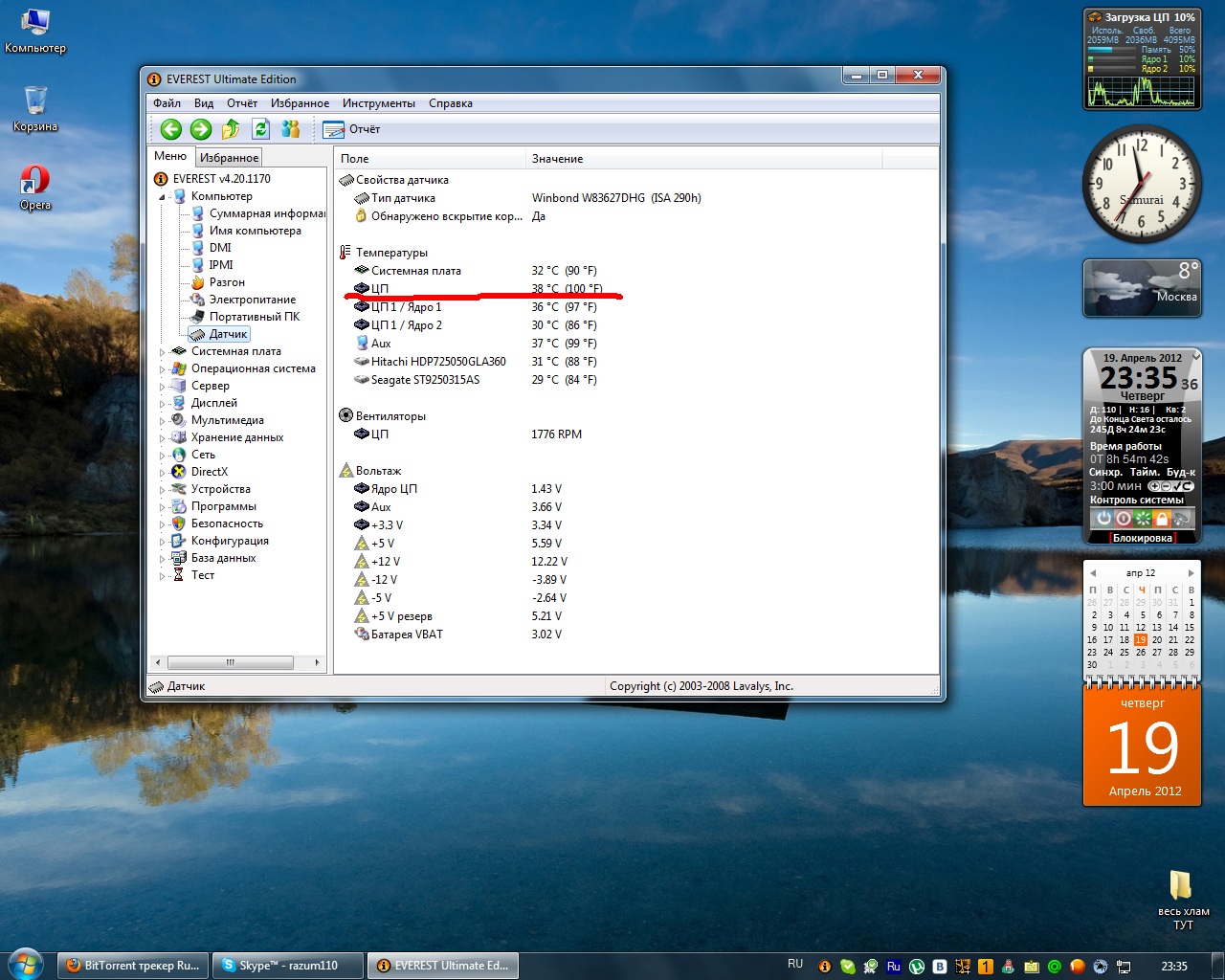Go back with the green left arrow
Screen dimensions: 1225x980
coord(171,129)
